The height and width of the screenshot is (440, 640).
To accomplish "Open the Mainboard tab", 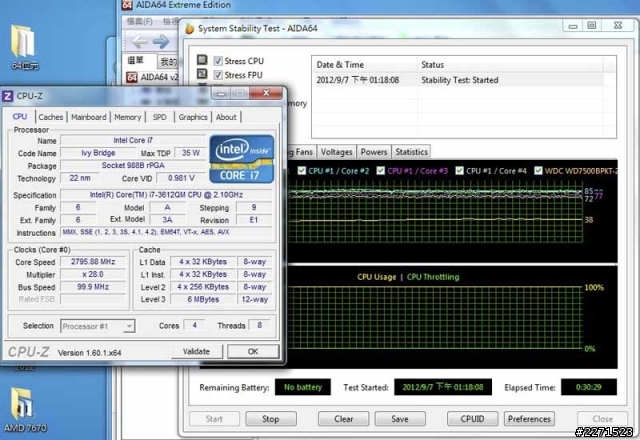I will (89, 117).
